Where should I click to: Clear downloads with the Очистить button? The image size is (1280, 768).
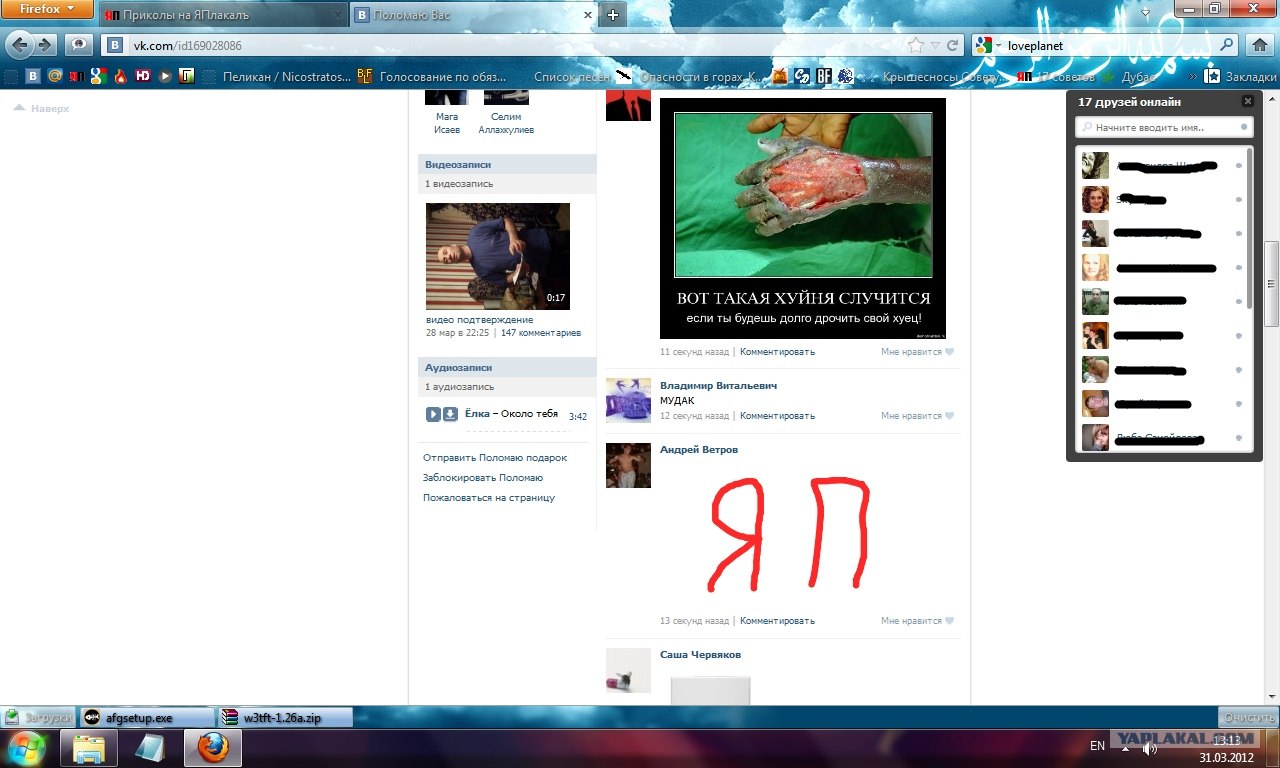1248,717
